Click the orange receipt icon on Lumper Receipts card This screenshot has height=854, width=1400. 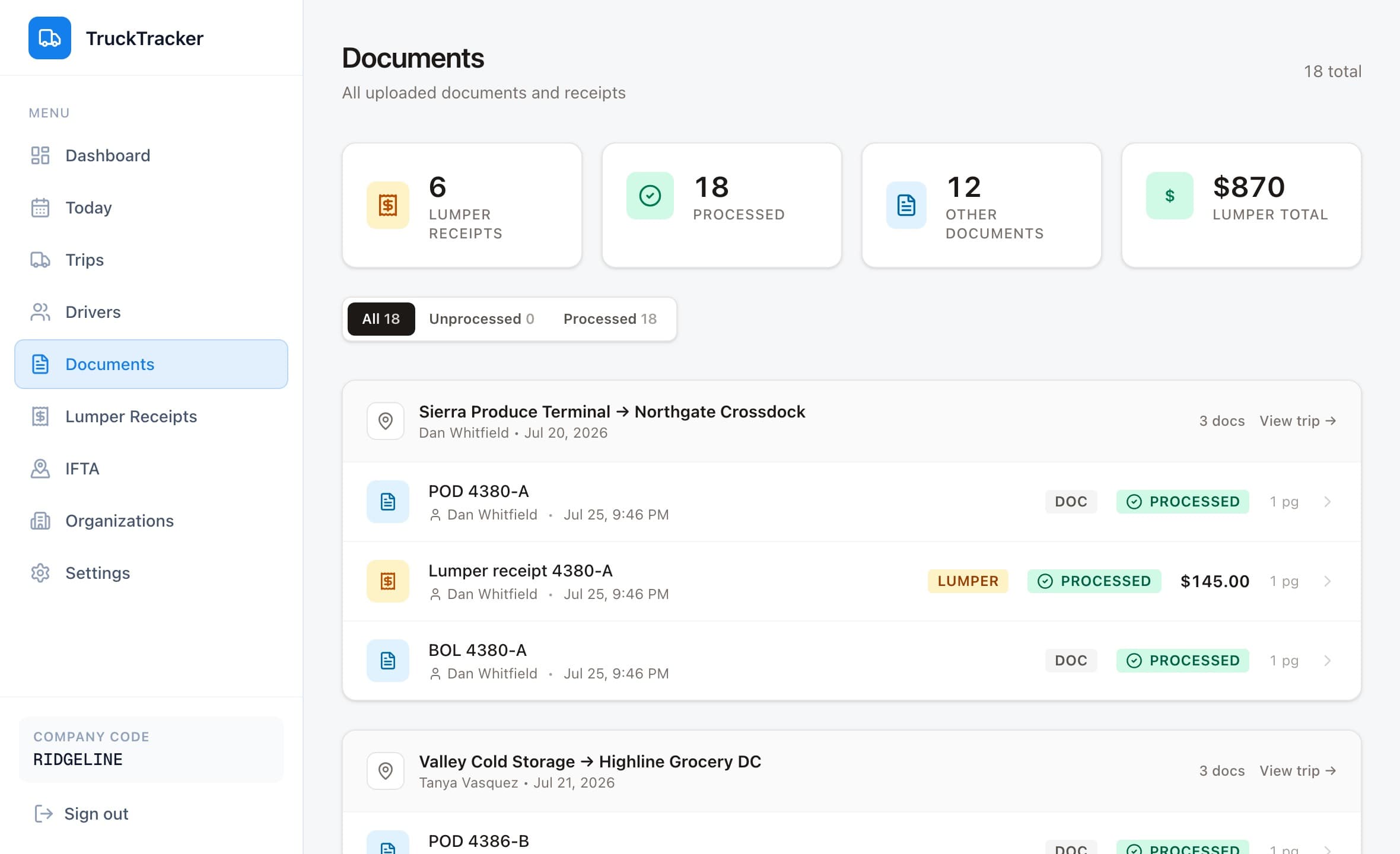tap(388, 205)
